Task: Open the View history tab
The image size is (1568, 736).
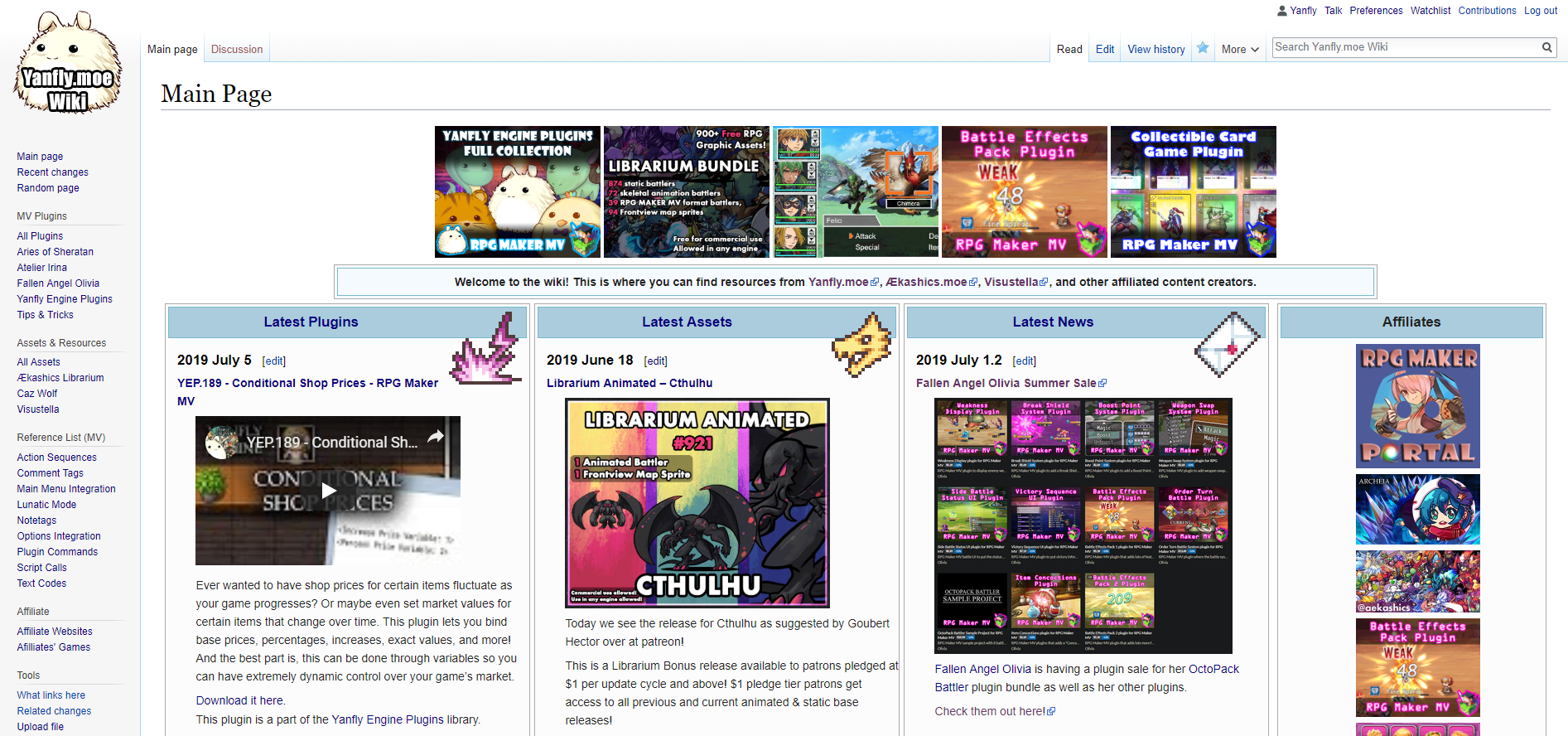Action: (1156, 50)
